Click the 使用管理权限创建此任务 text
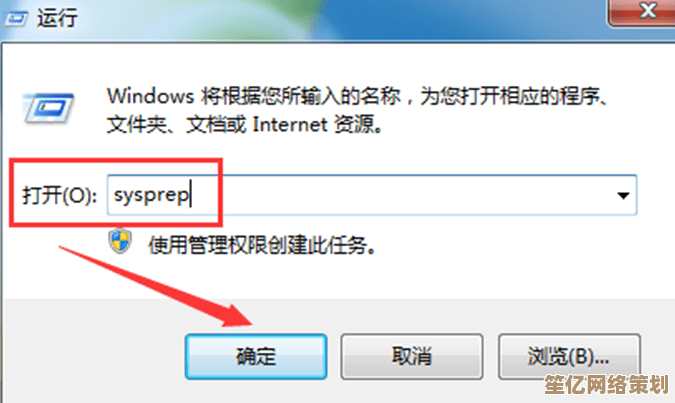 pos(262,245)
